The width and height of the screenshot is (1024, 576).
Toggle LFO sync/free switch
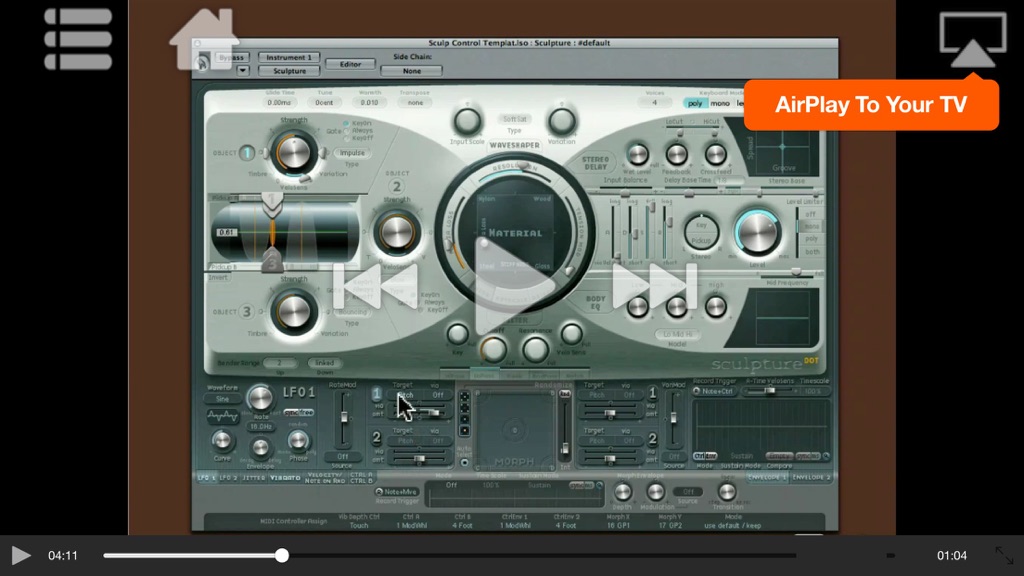point(299,413)
